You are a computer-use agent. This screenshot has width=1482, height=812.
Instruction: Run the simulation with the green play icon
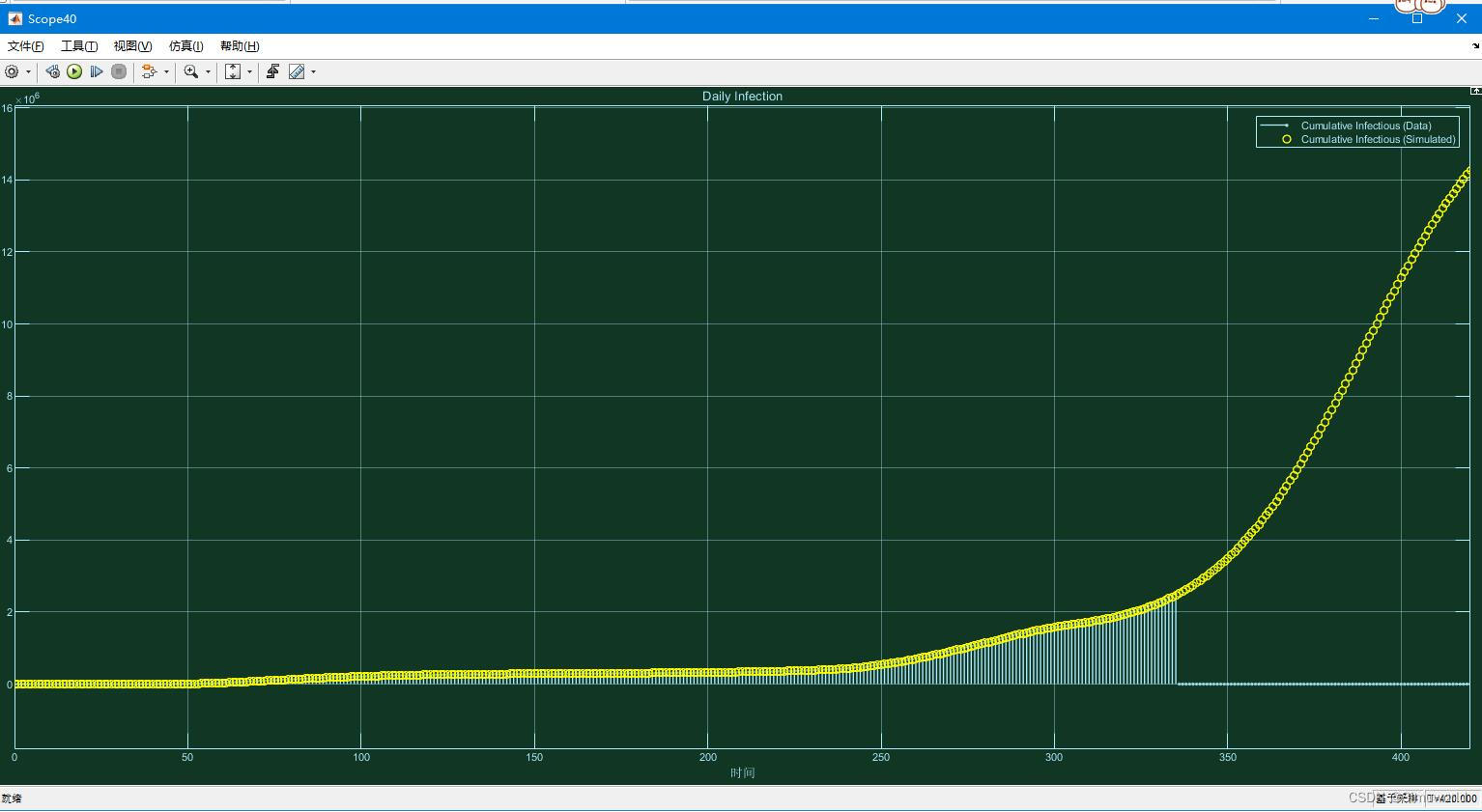pyautogui.click(x=74, y=71)
